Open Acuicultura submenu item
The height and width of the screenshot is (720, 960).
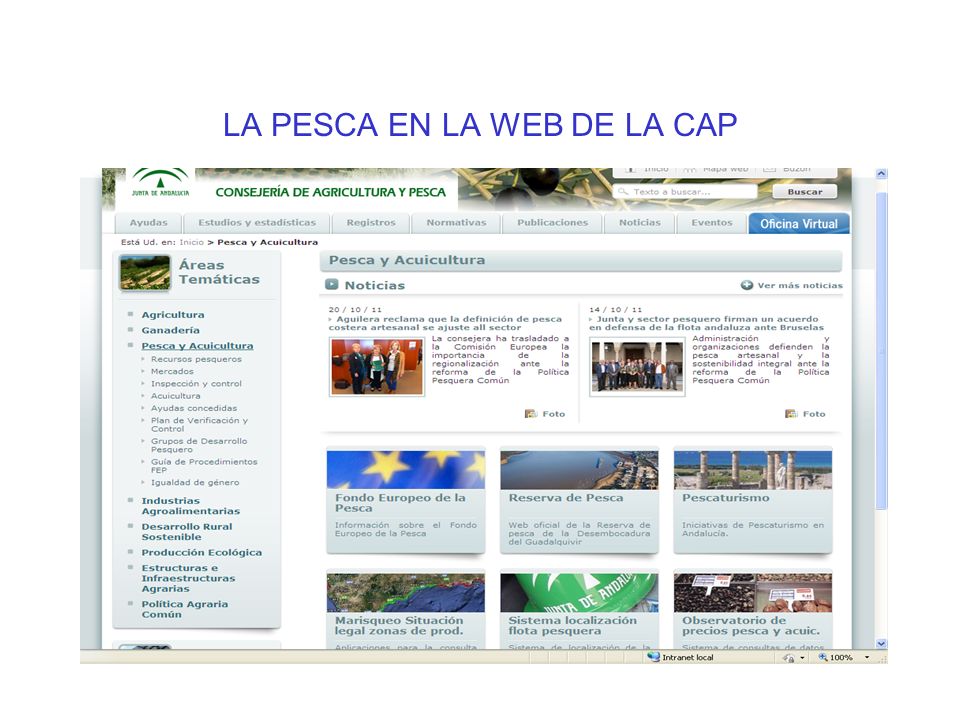tap(176, 396)
